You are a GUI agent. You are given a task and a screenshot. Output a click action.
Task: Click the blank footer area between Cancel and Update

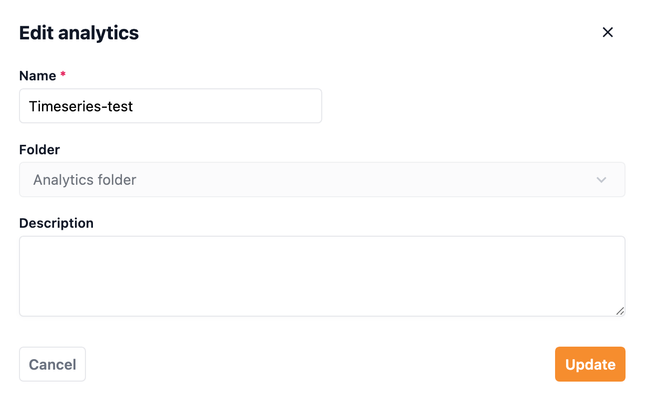320,365
